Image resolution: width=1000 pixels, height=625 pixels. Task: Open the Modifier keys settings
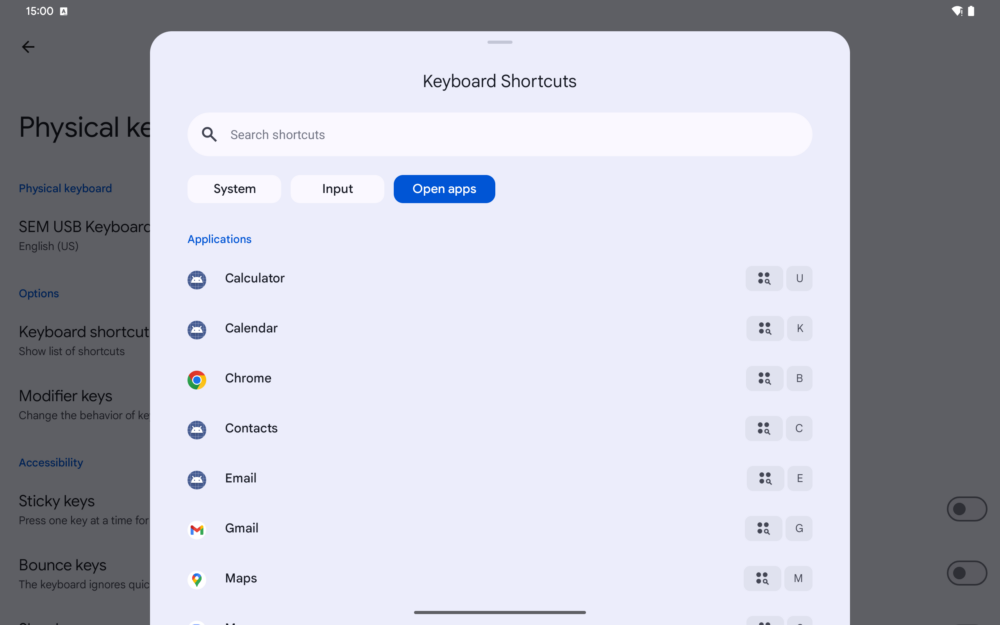pos(65,396)
